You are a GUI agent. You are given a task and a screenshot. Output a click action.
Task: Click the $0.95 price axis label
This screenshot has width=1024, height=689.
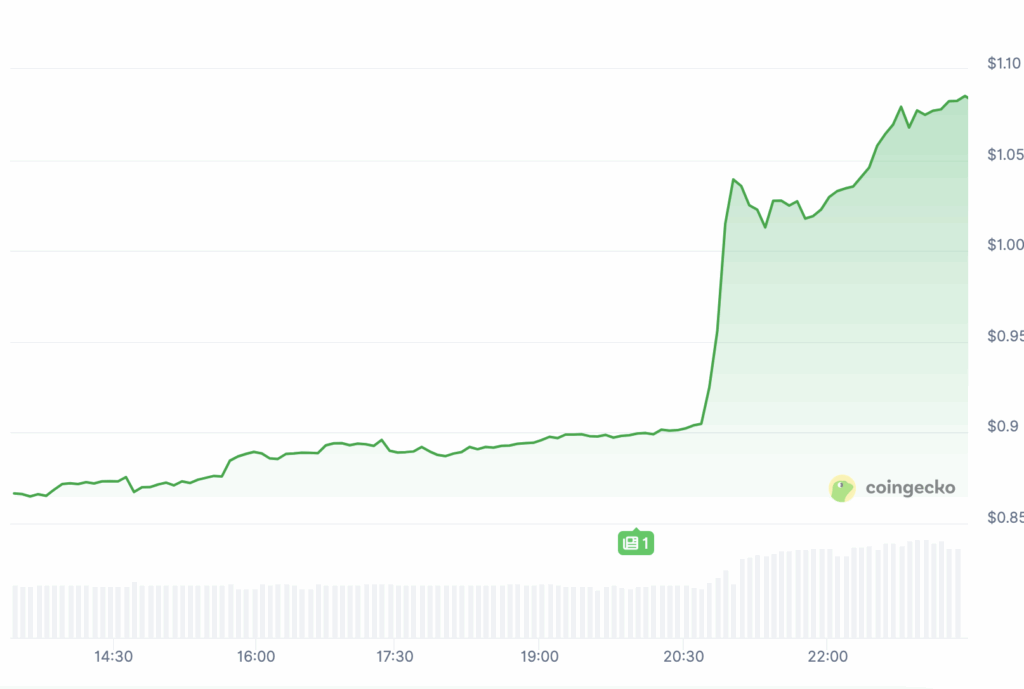pos(1004,336)
